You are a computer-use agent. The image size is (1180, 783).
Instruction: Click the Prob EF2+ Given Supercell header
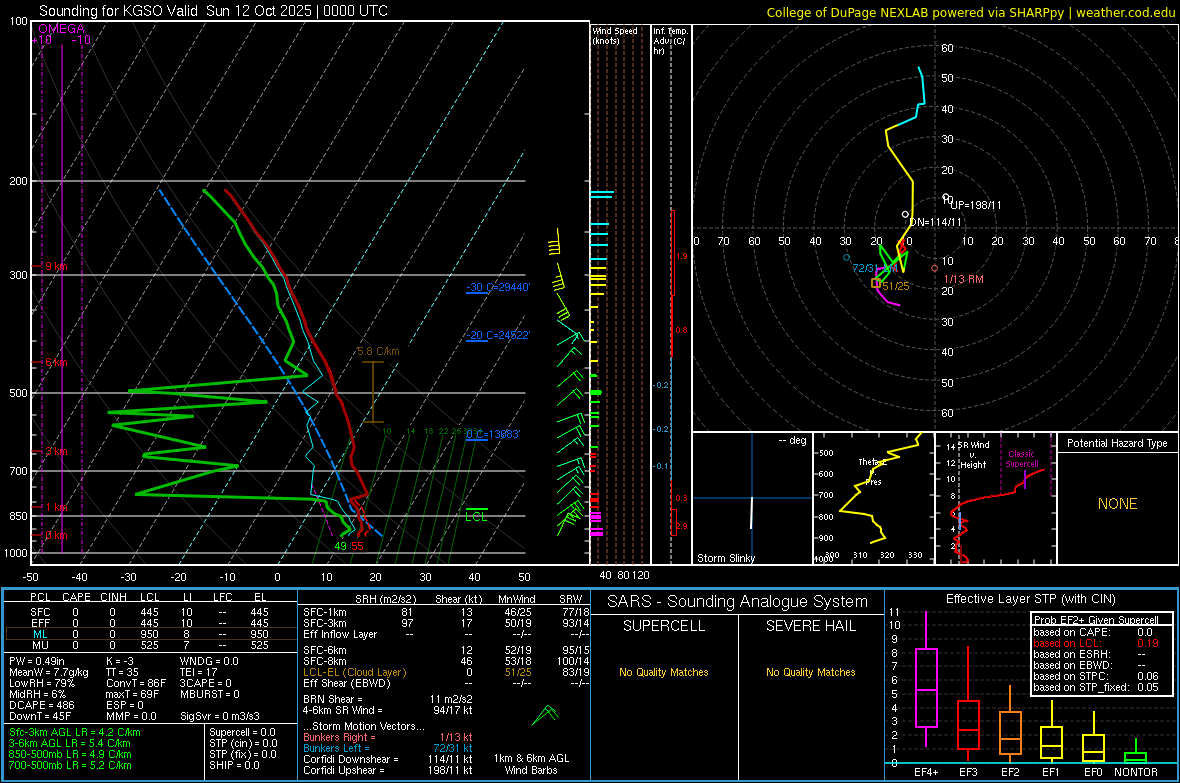[x=1096, y=620]
